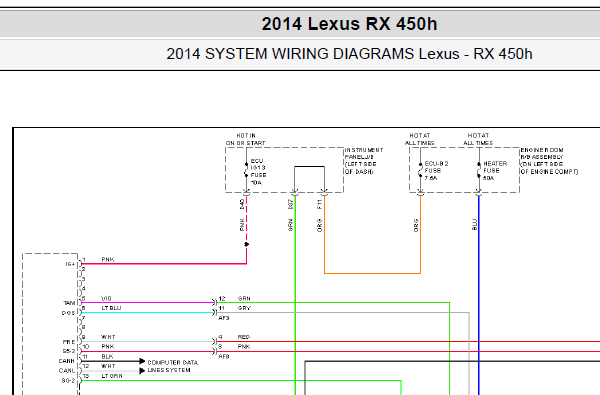
Task: Click the 'RED' label at connector pin 4
Action: click(x=244, y=337)
